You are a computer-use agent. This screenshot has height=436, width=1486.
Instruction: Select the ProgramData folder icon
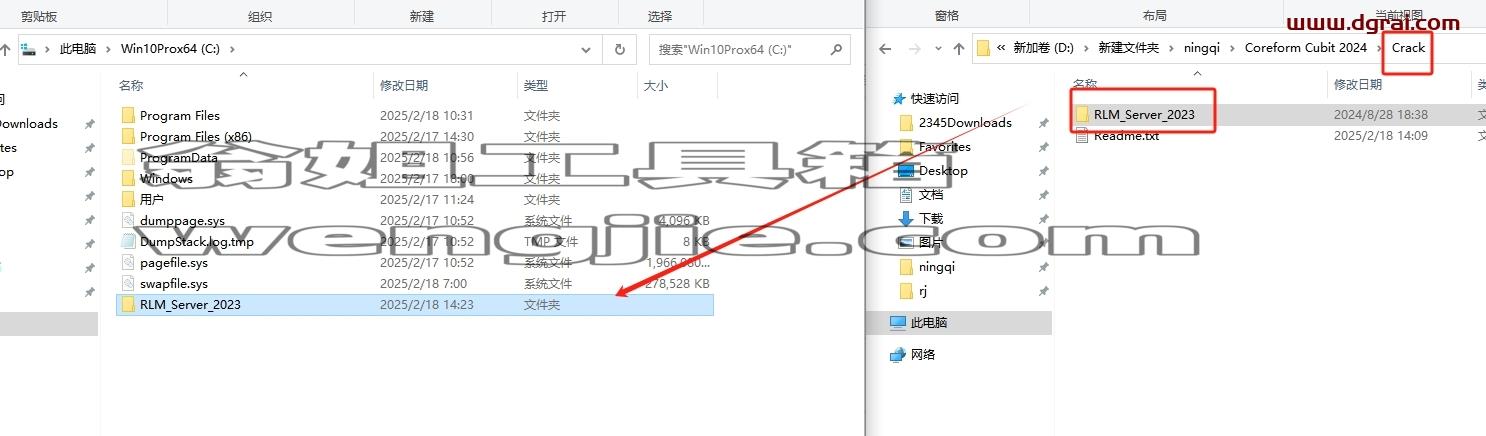tap(127, 157)
